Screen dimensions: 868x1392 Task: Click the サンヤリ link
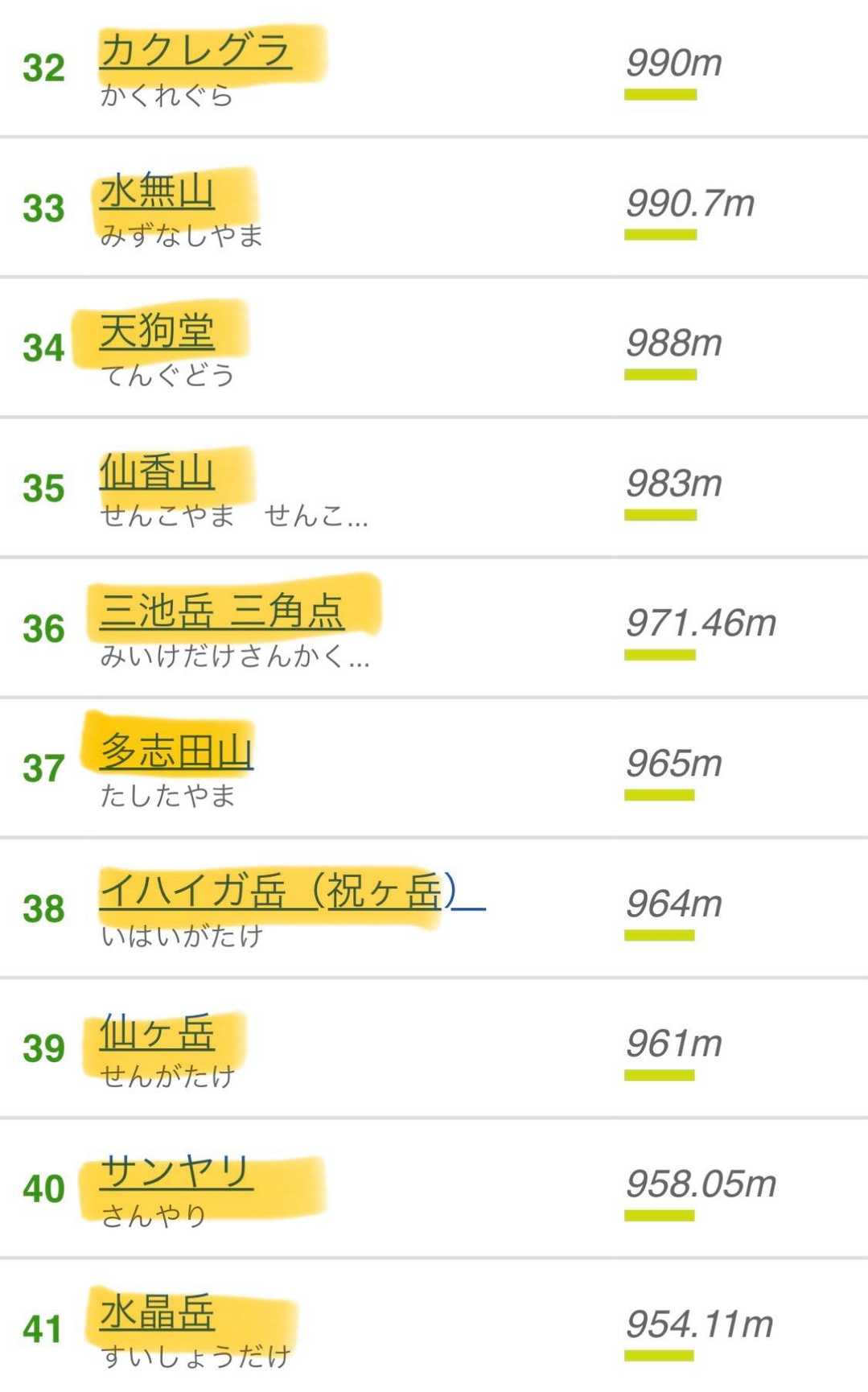coord(176,1172)
